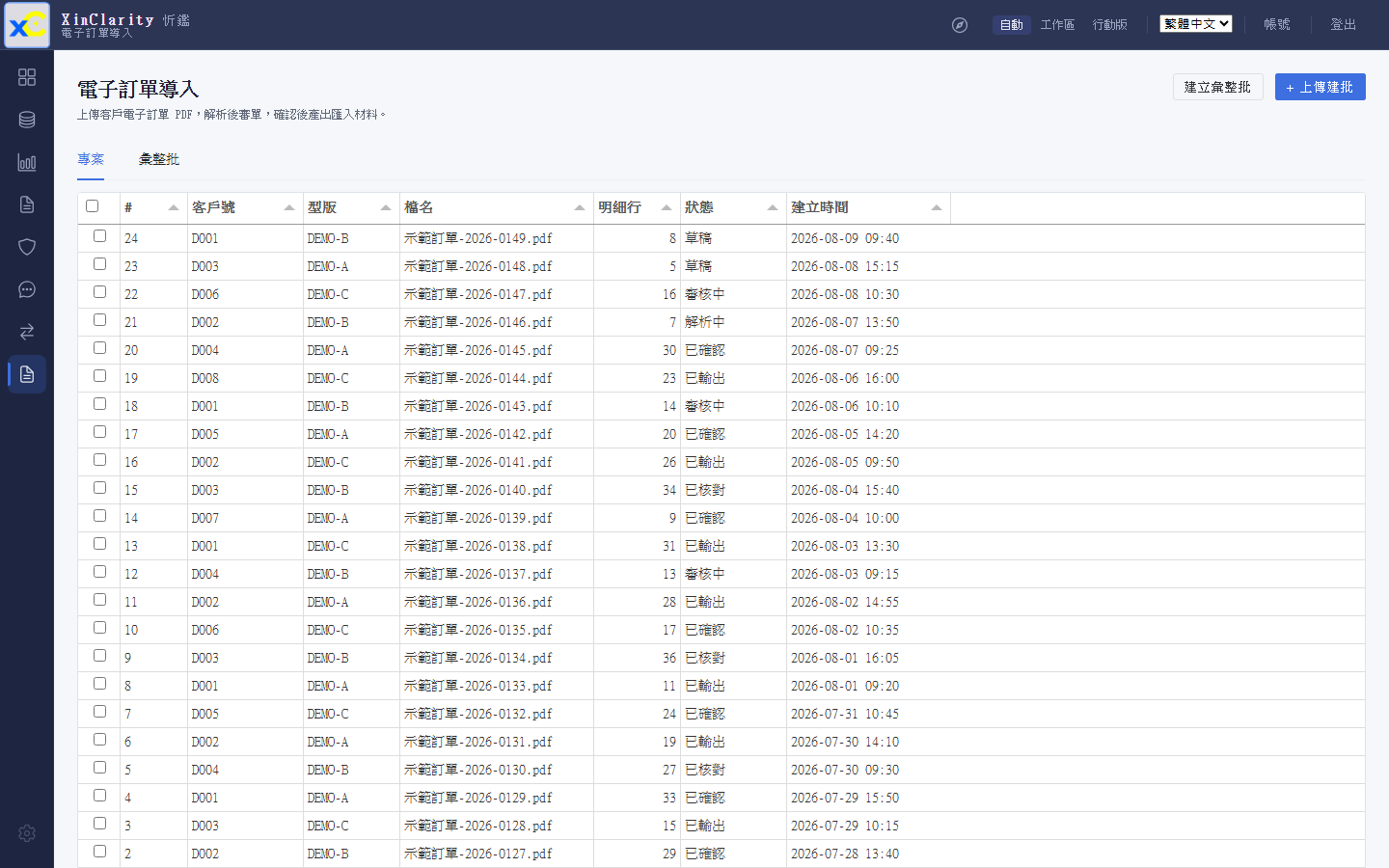Check the row for 示範訂單-2026-0135.pdf
Viewport: 1389px width, 868px height.
click(99, 627)
